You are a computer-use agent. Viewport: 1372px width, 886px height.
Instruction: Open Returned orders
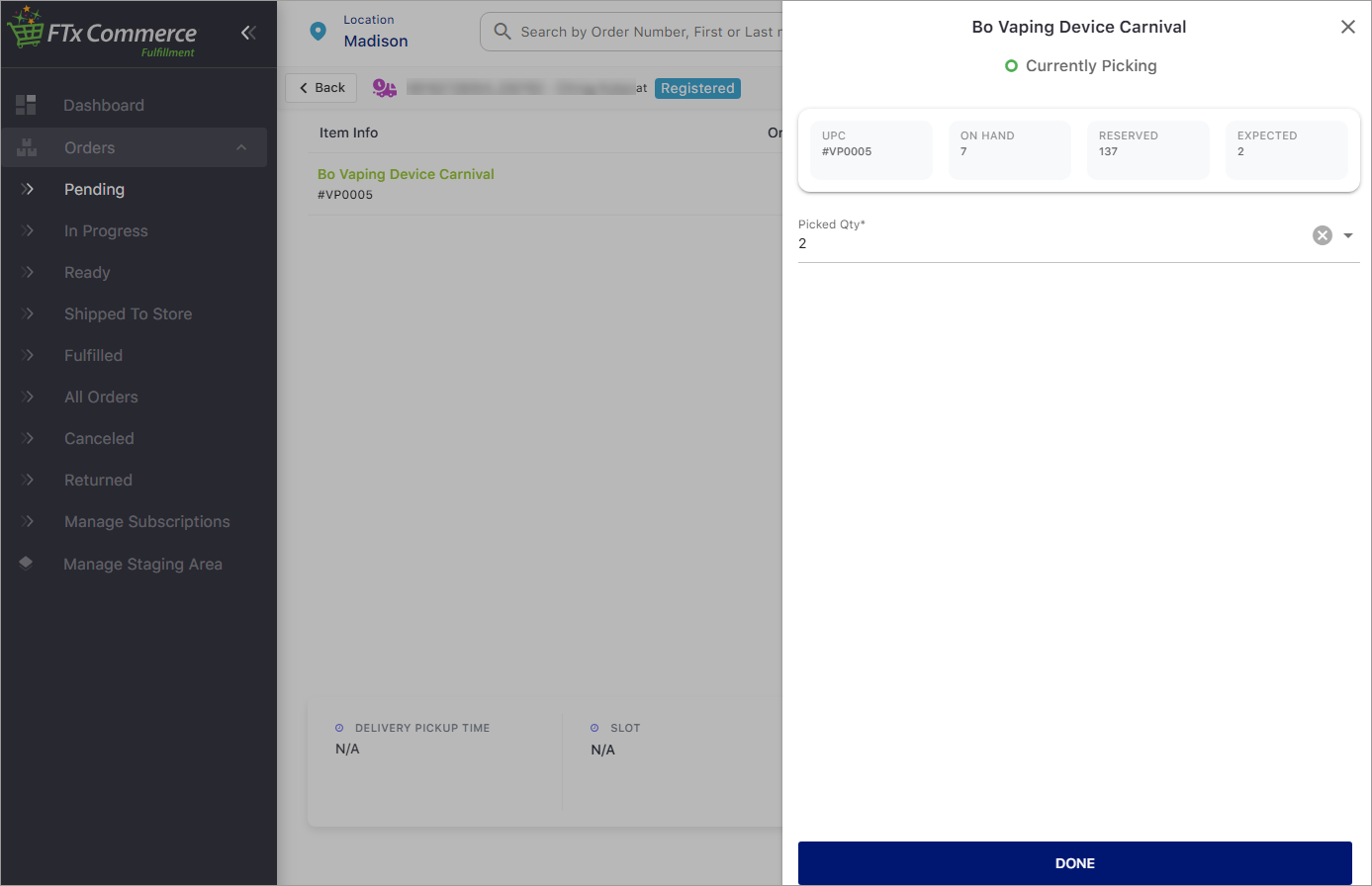click(98, 480)
